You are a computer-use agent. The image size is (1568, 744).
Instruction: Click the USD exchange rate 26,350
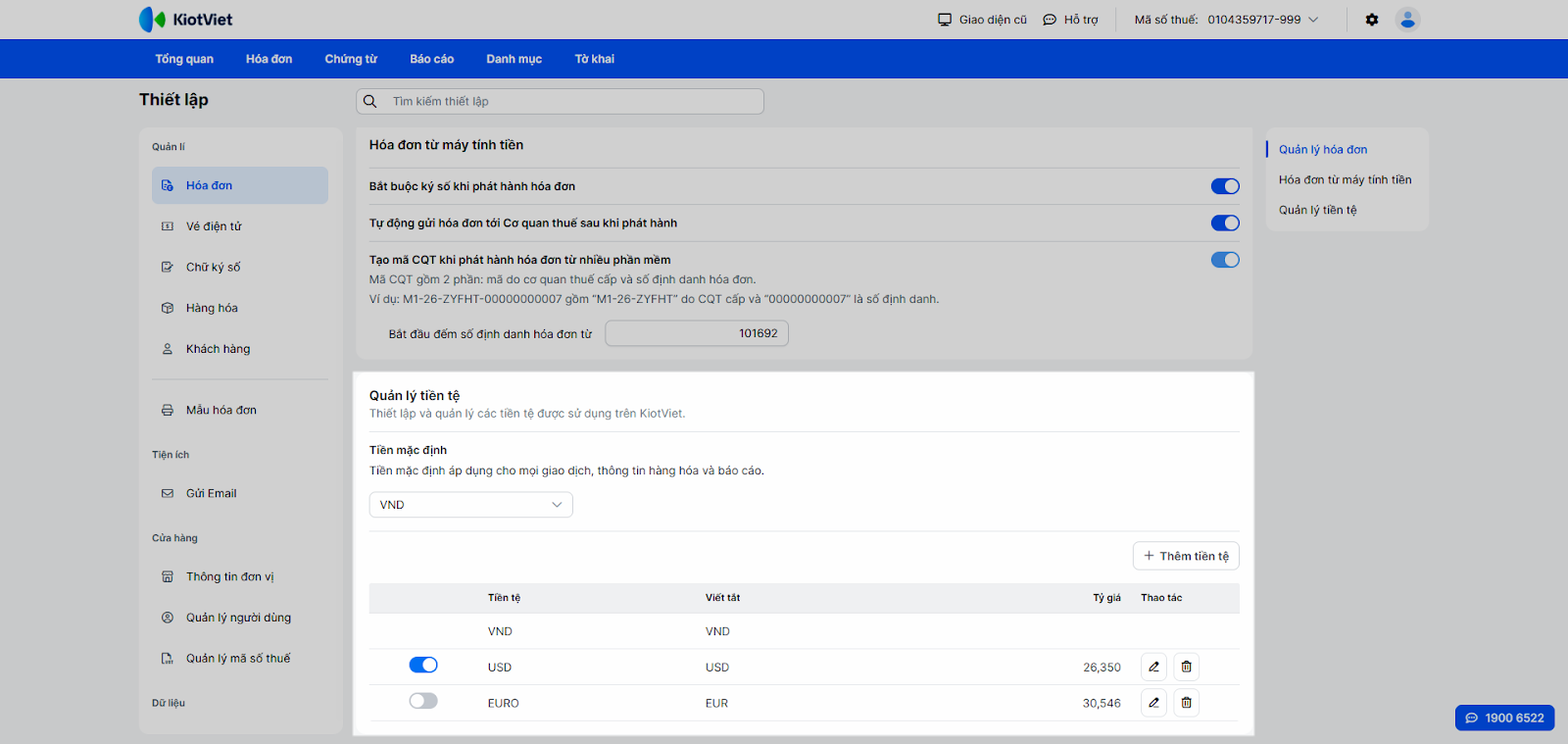1102,668
